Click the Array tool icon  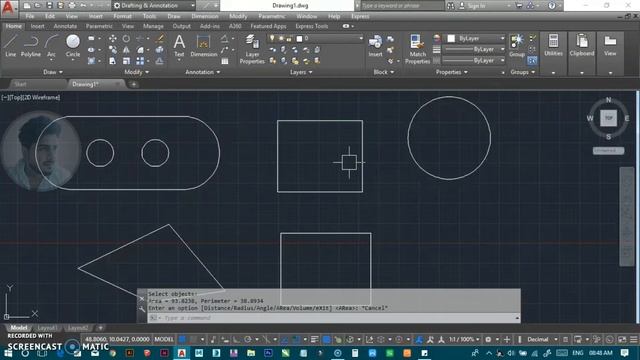coord(140,61)
